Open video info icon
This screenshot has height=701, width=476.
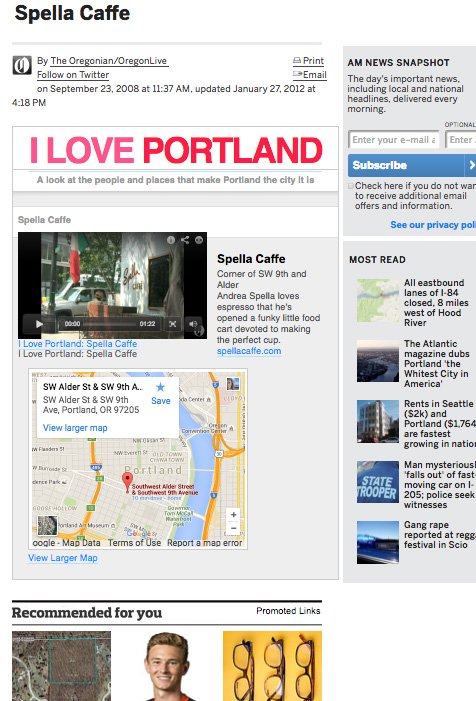pyautogui.click(x=171, y=240)
